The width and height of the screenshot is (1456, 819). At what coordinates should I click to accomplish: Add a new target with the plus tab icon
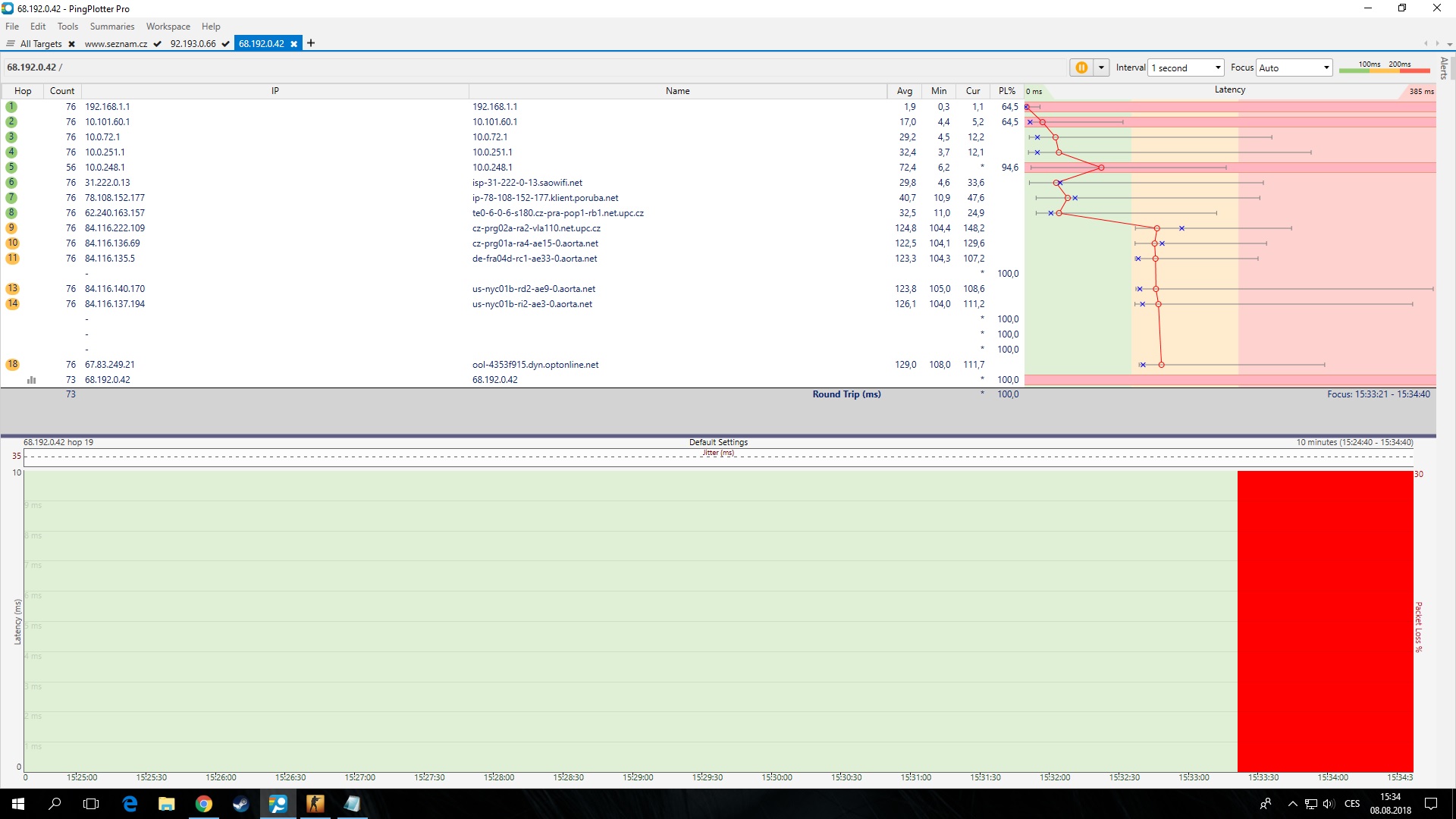tap(311, 43)
